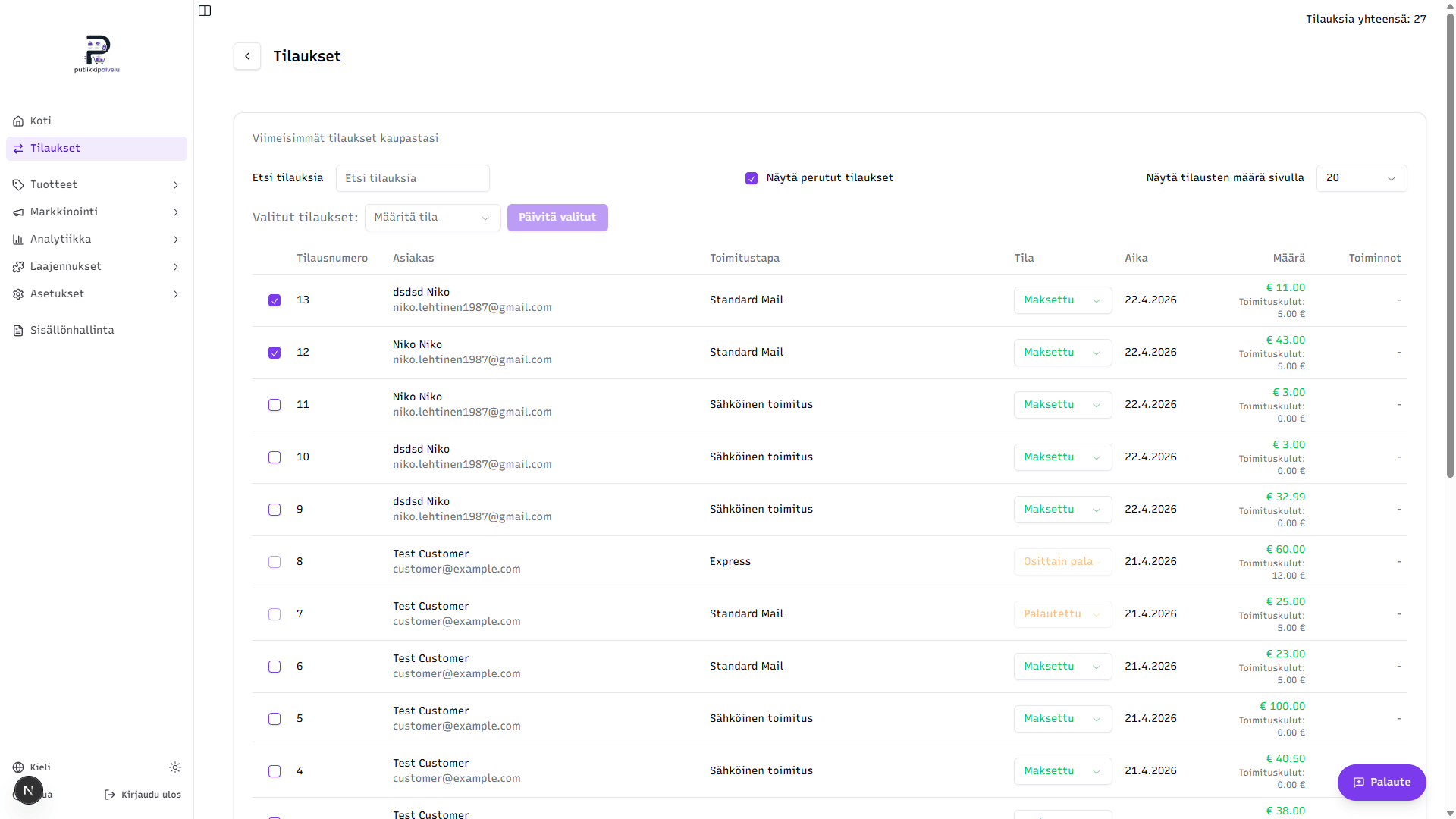Click the user avatar N
The height and width of the screenshot is (819, 1456).
(29, 790)
